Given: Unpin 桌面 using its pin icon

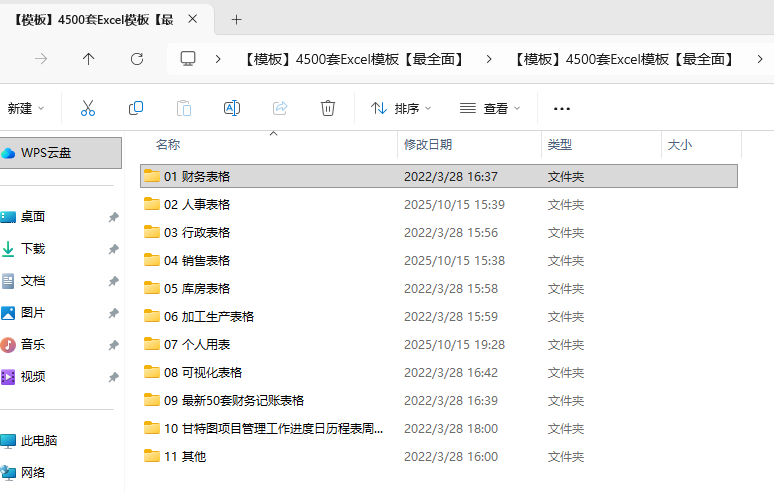Looking at the screenshot, I should tap(114, 217).
